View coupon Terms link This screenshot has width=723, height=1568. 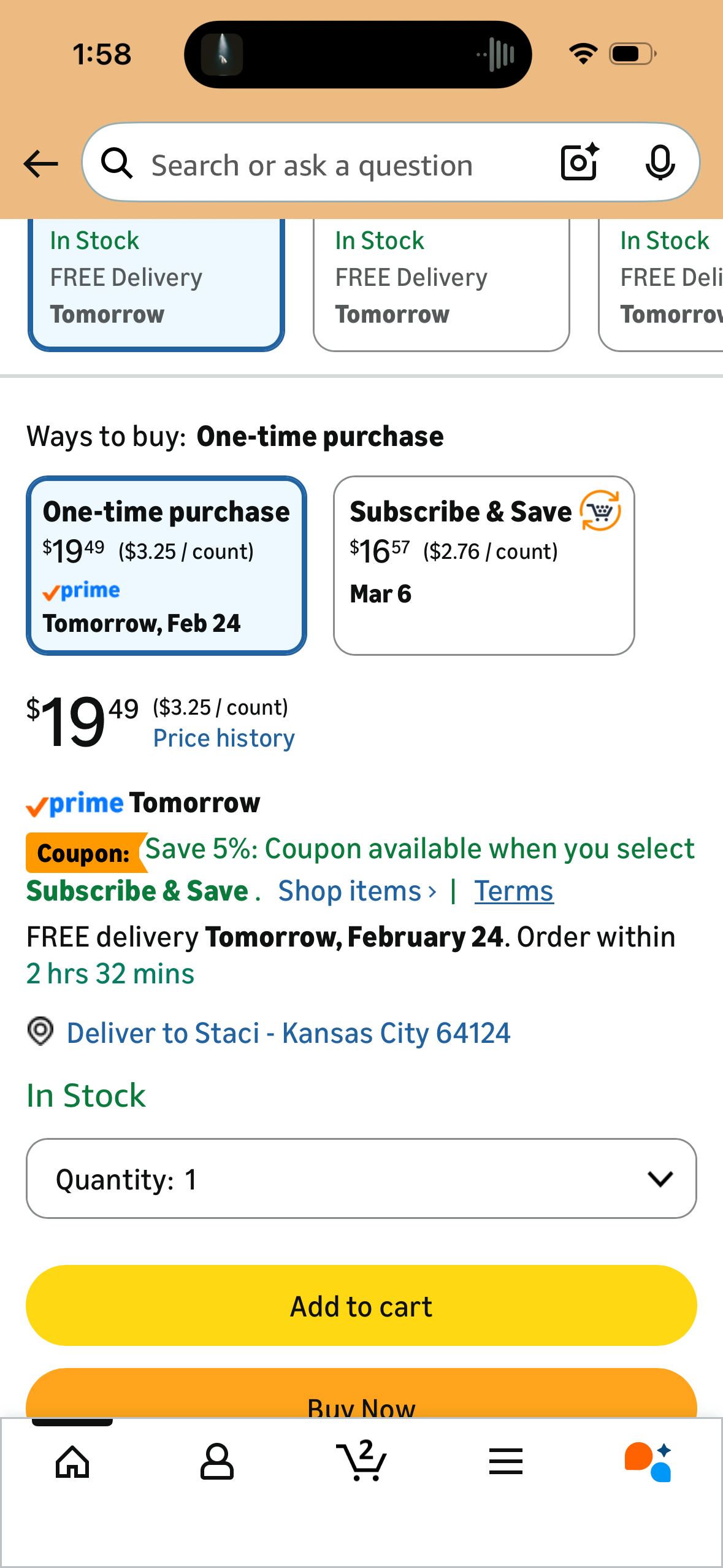coord(513,891)
